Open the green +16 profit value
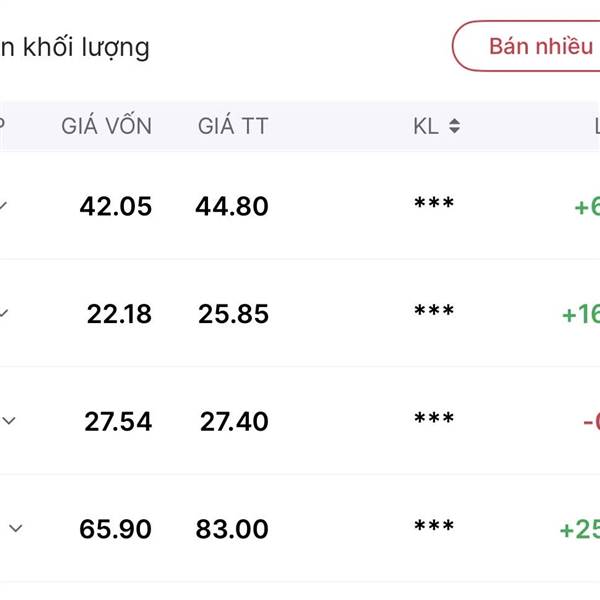 (x=581, y=314)
